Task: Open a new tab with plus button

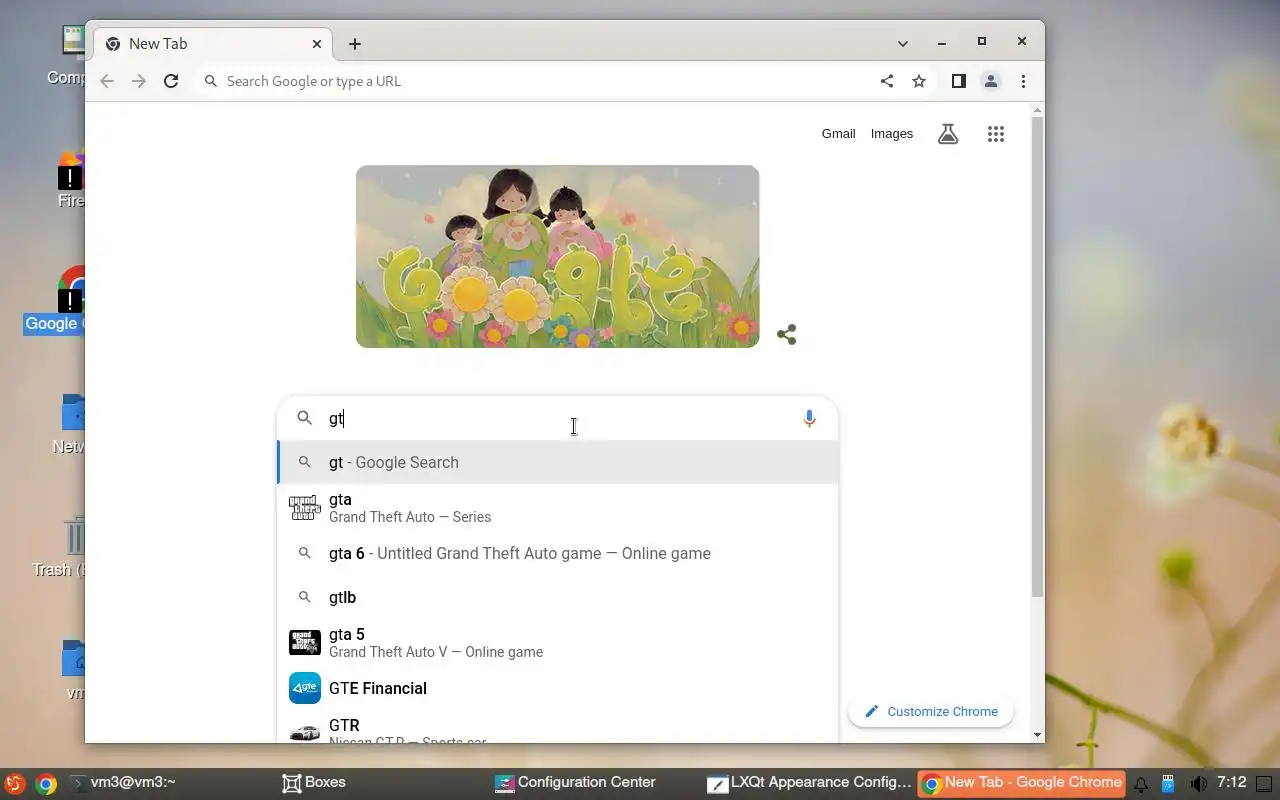Action: 355,44
